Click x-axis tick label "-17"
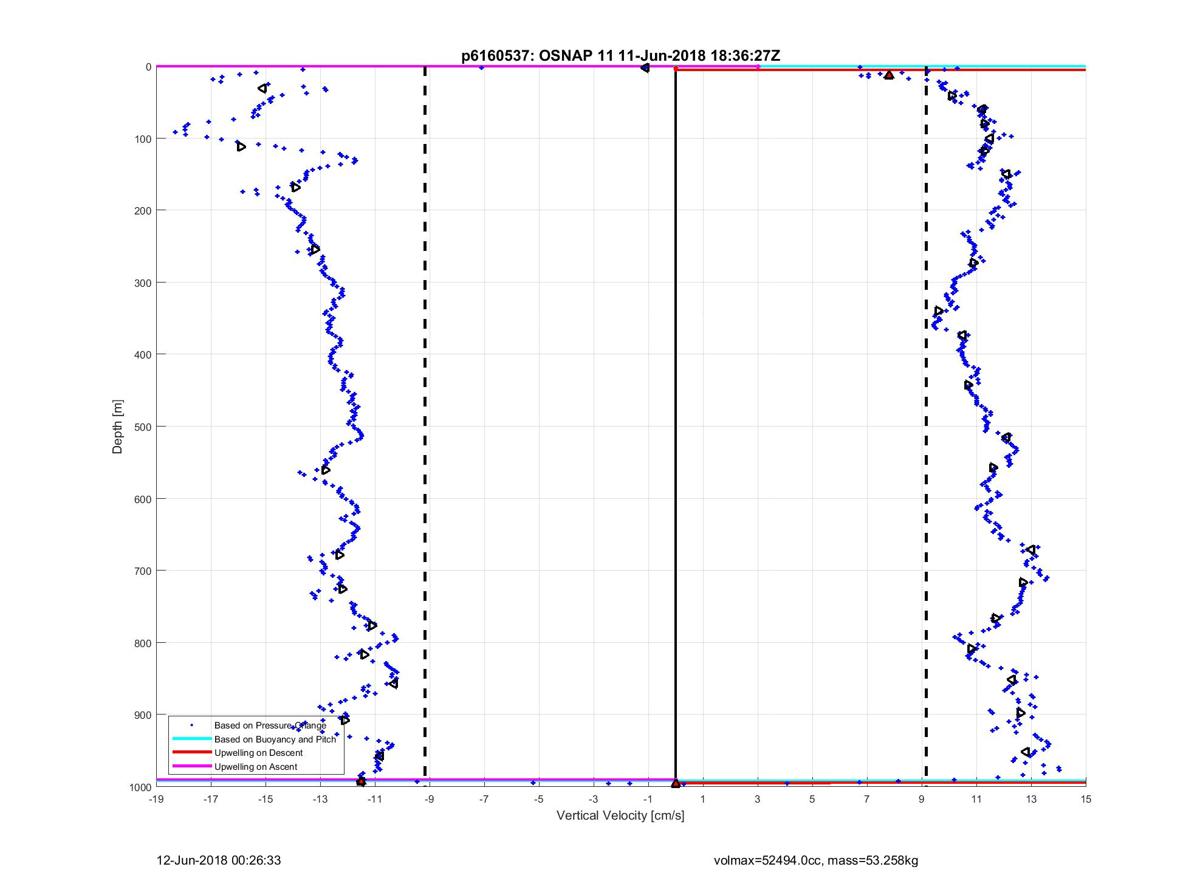The image size is (1200, 885). click(x=210, y=799)
